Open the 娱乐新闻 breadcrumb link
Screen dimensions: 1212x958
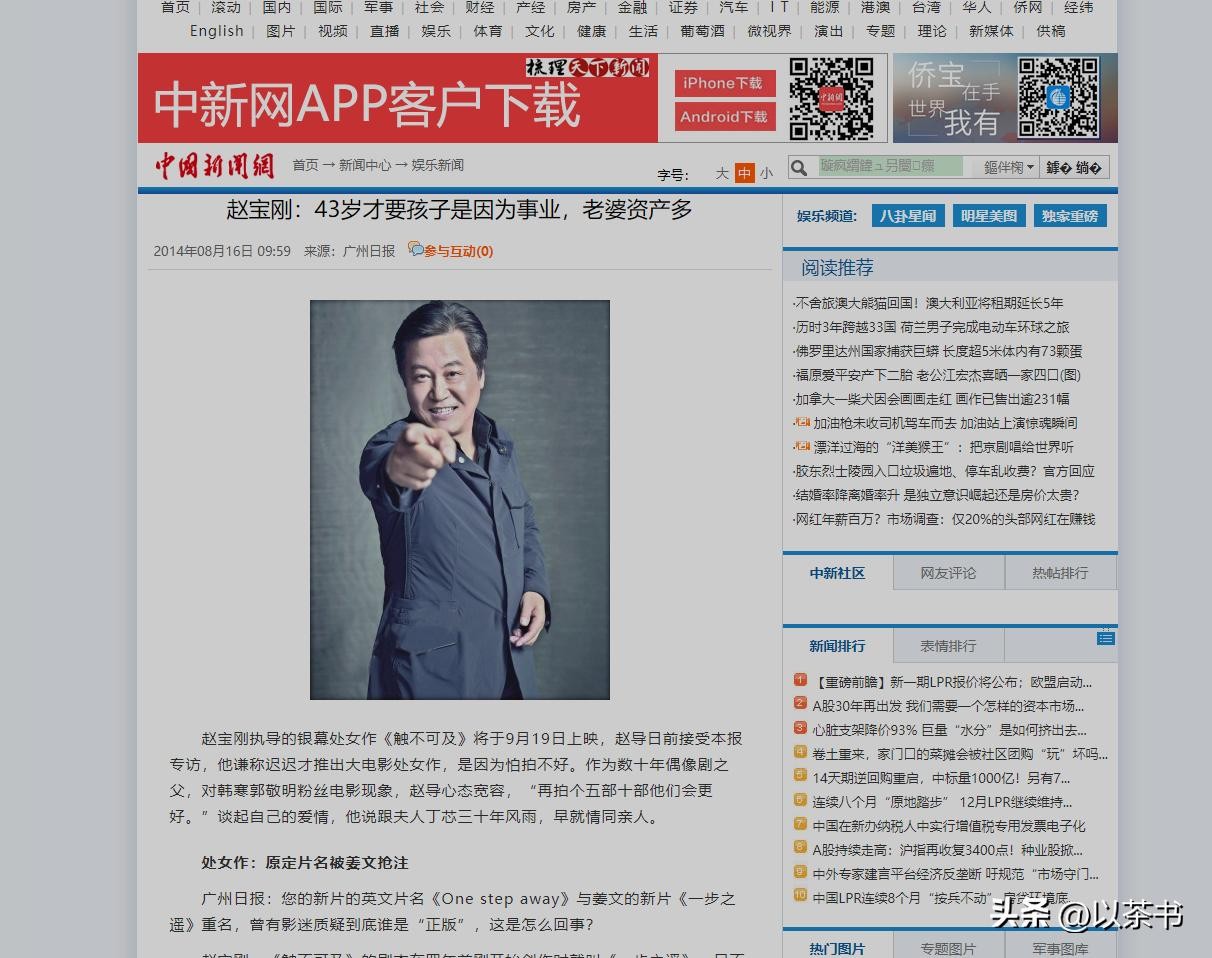pyautogui.click(x=438, y=166)
